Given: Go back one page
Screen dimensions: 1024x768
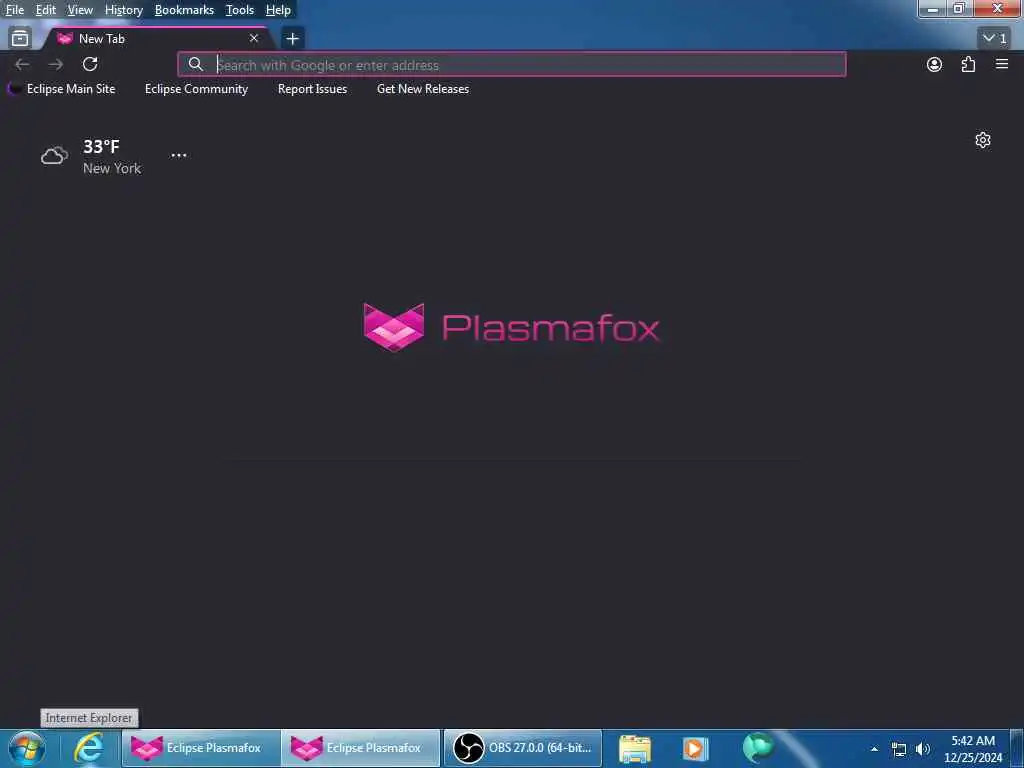Looking at the screenshot, I should tap(22, 64).
